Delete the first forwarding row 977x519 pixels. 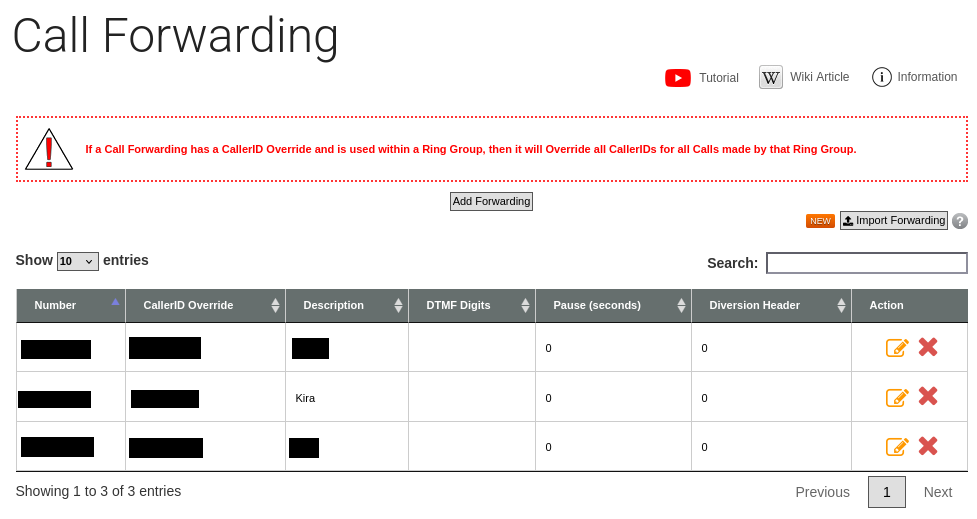pyautogui.click(x=928, y=346)
